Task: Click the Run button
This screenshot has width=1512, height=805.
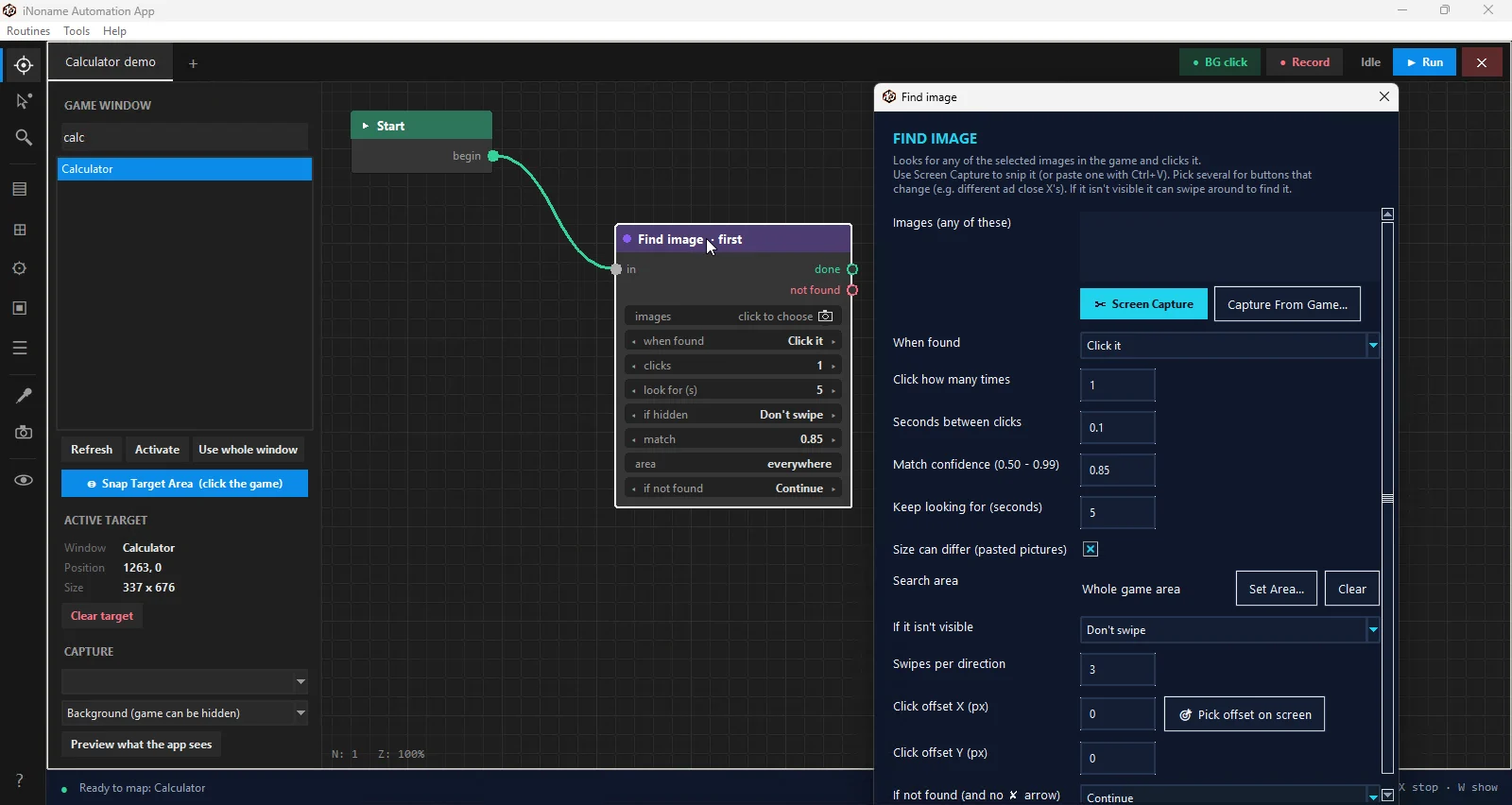Action: coord(1424,62)
